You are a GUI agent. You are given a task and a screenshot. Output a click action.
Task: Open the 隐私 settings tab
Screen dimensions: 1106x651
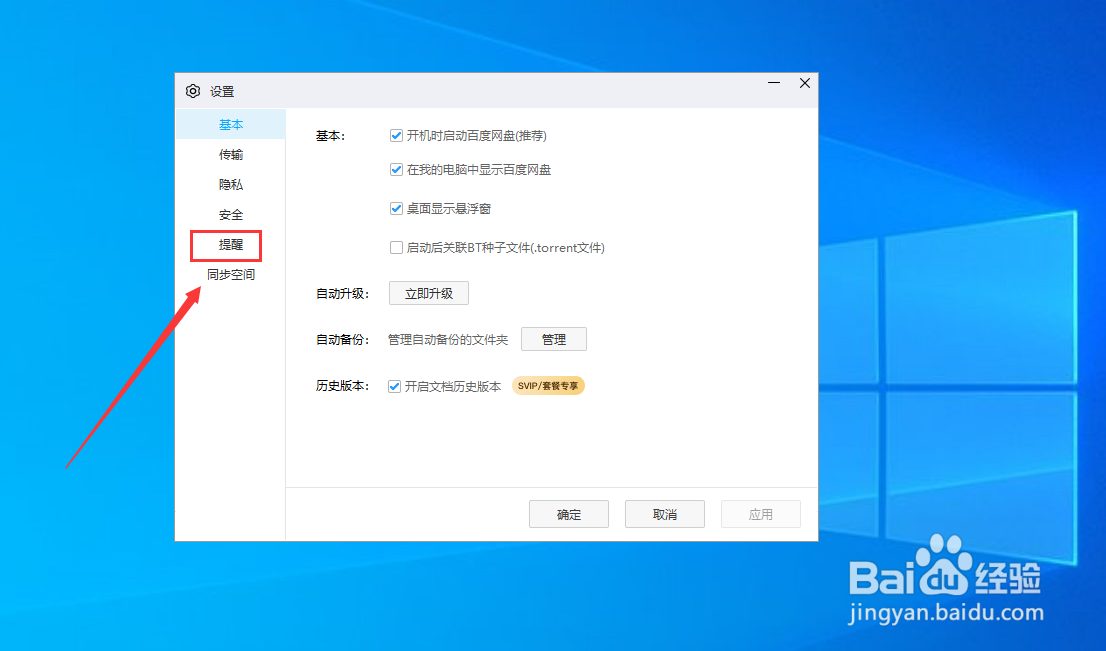[x=230, y=185]
